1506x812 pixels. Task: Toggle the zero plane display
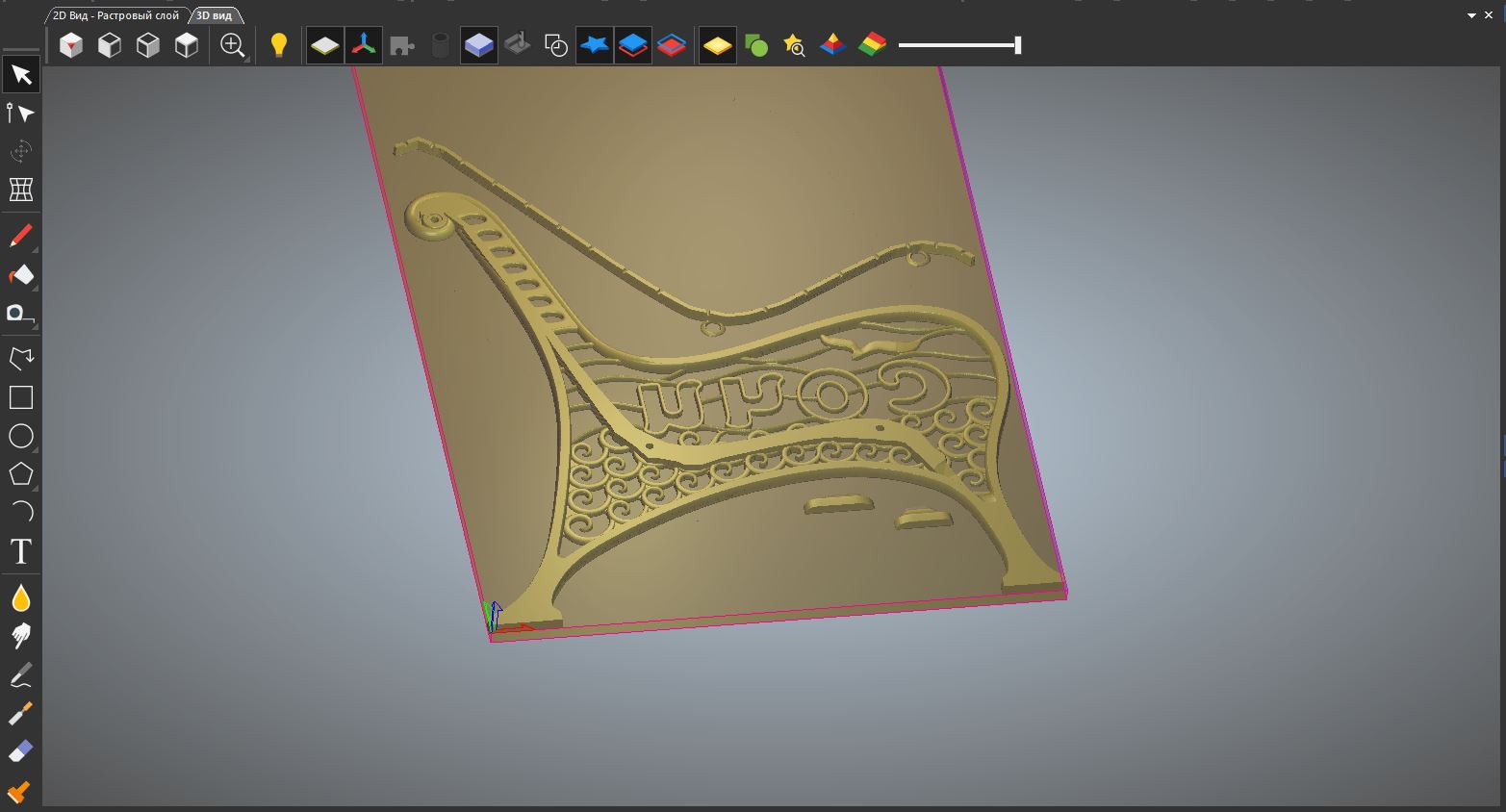[x=325, y=45]
